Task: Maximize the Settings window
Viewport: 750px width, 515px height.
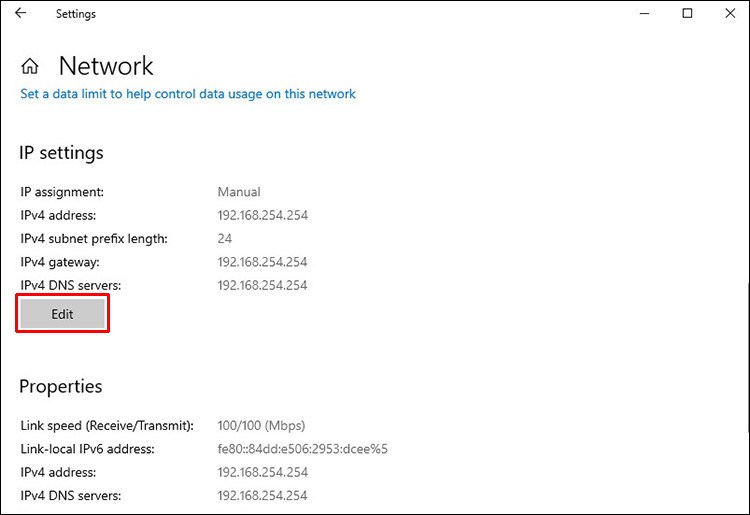Action: 687,14
